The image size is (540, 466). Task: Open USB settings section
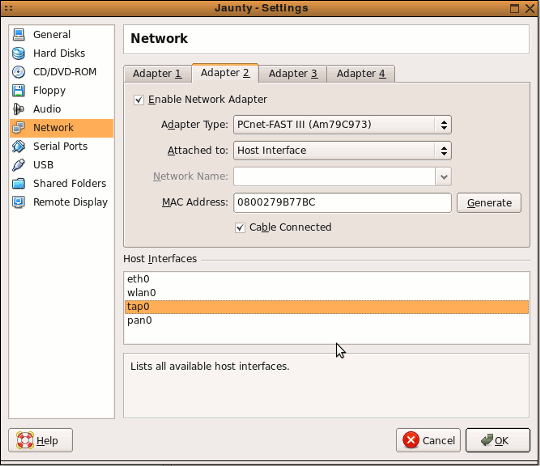click(61, 165)
